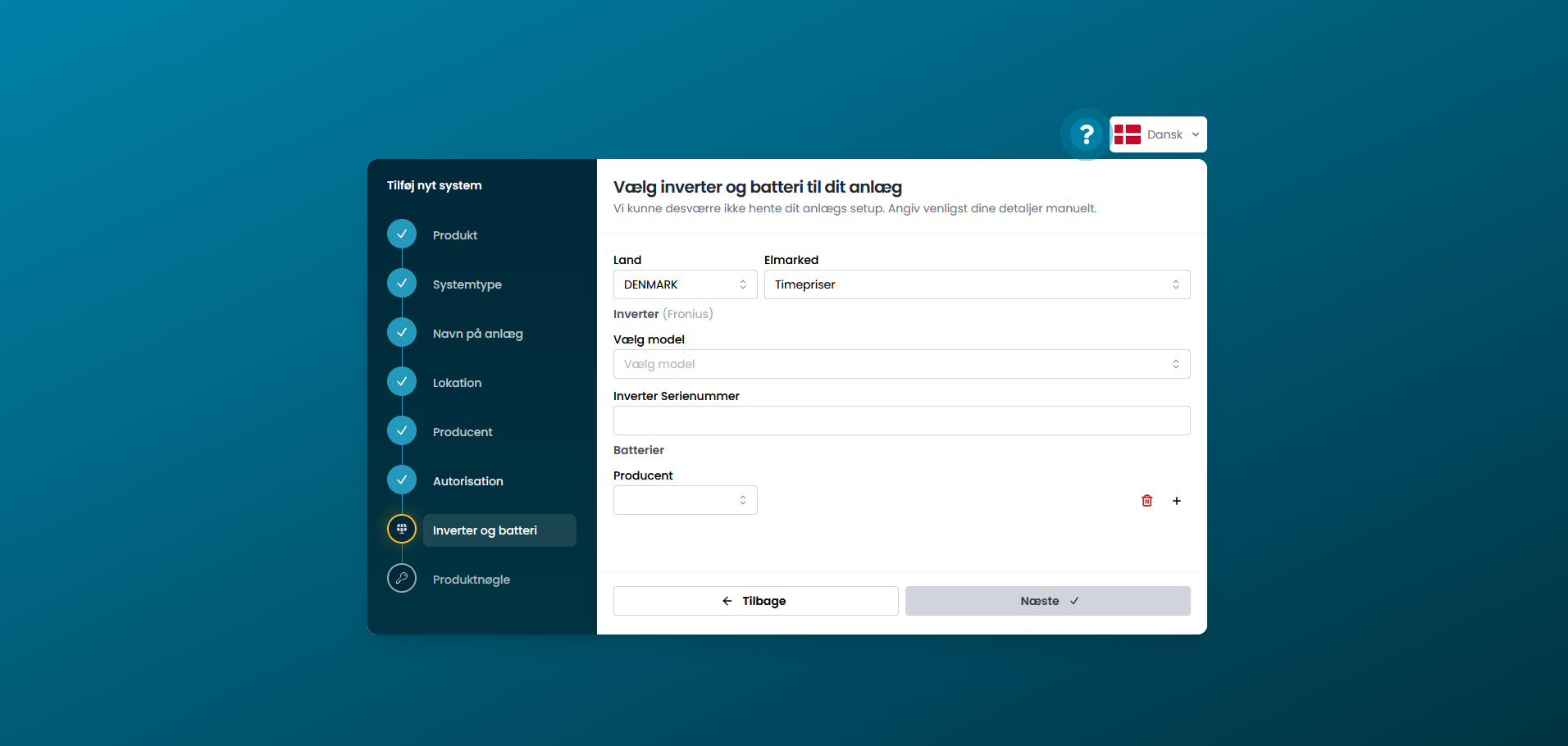
Task: Click the Næste next button
Action: (x=1047, y=601)
